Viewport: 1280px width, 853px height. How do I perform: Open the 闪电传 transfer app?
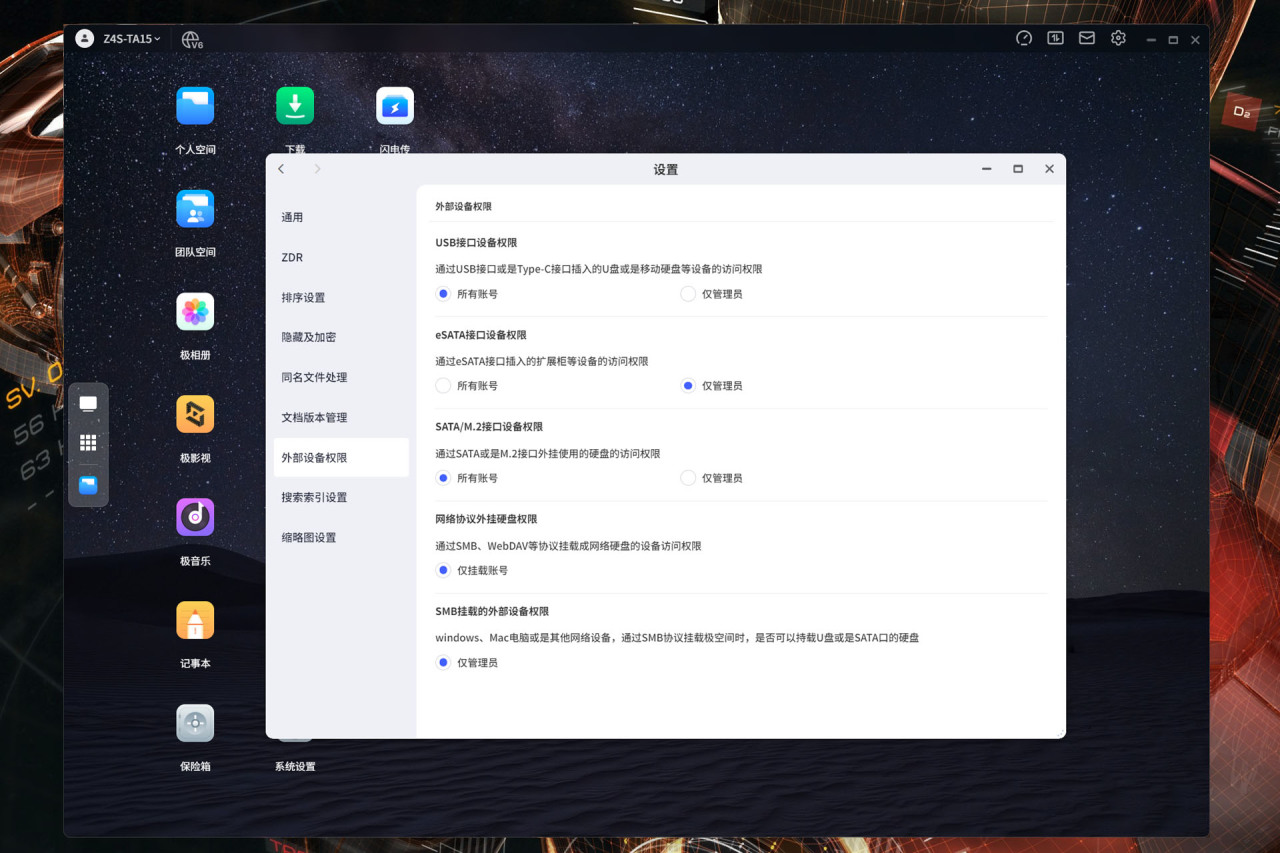[395, 106]
